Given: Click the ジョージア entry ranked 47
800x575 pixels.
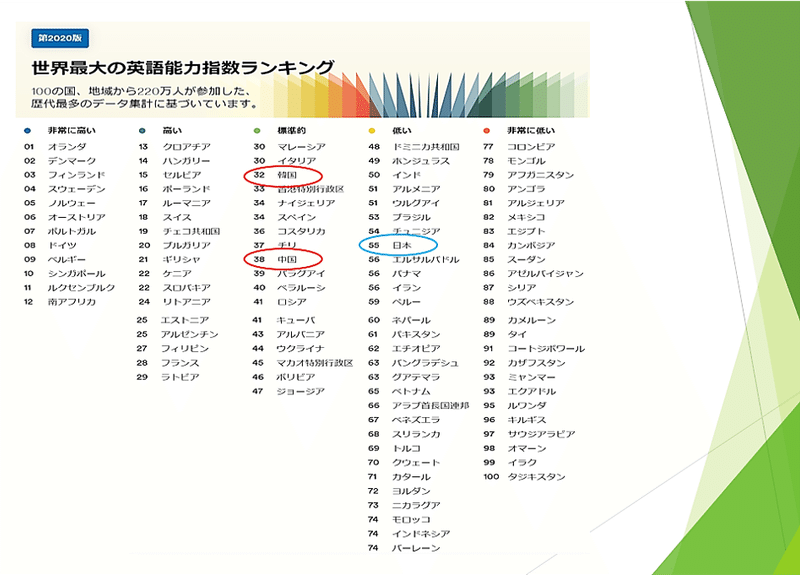Looking at the screenshot, I should coord(300,391).
